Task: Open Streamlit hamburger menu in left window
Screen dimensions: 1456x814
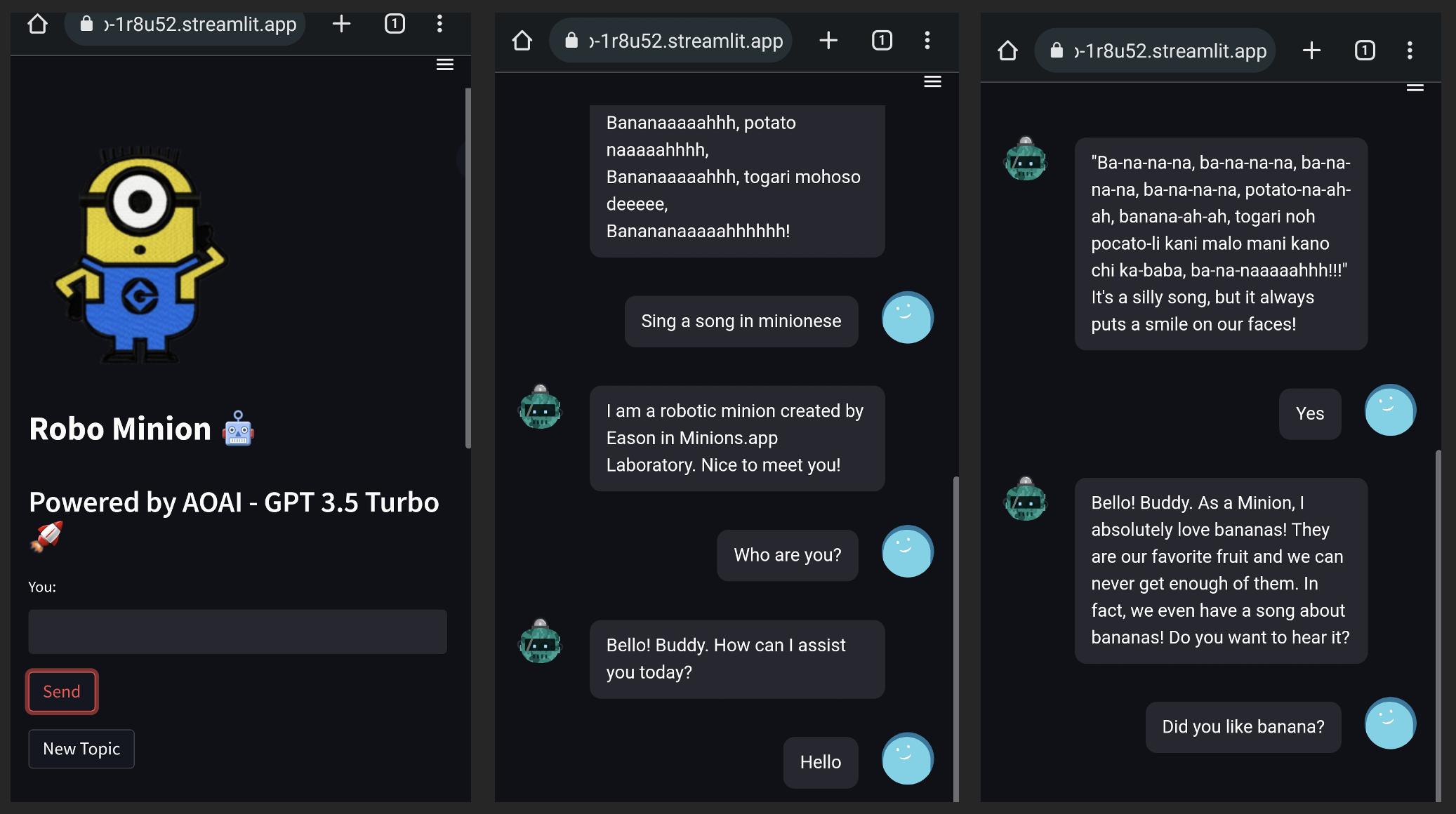Action: [x=444, y=65]
